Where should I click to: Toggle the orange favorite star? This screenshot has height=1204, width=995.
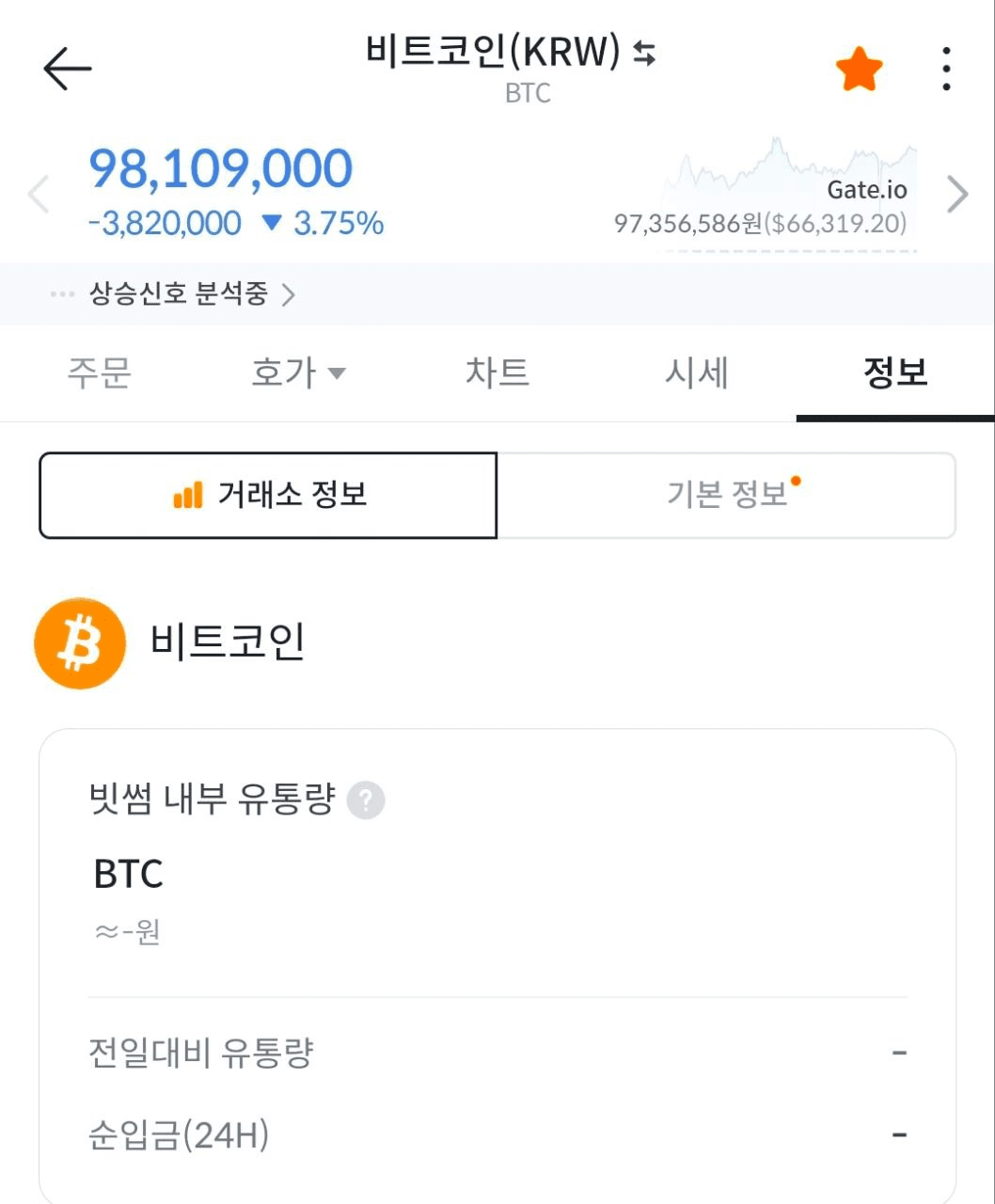point(859,70)
